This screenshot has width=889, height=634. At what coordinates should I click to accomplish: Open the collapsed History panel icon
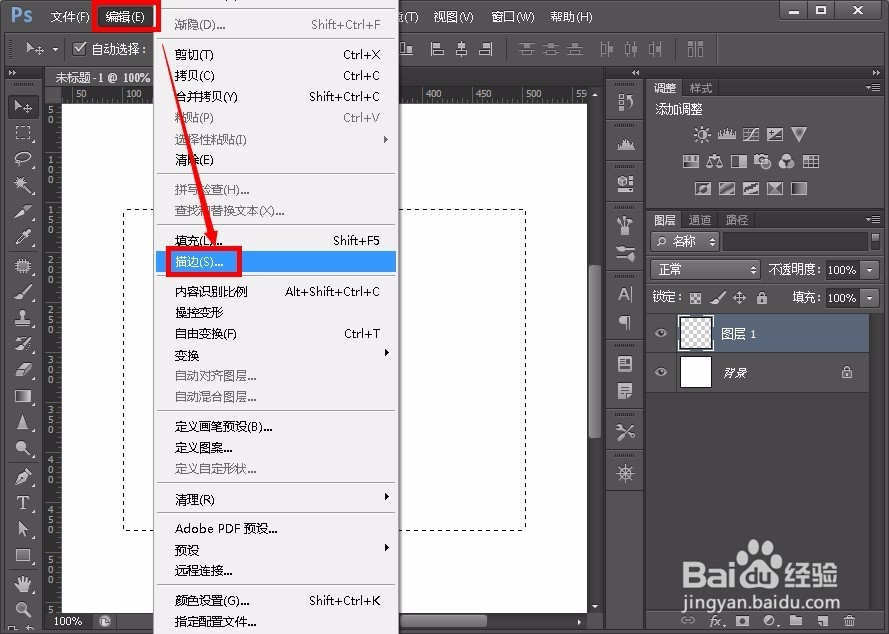(625, 102)
